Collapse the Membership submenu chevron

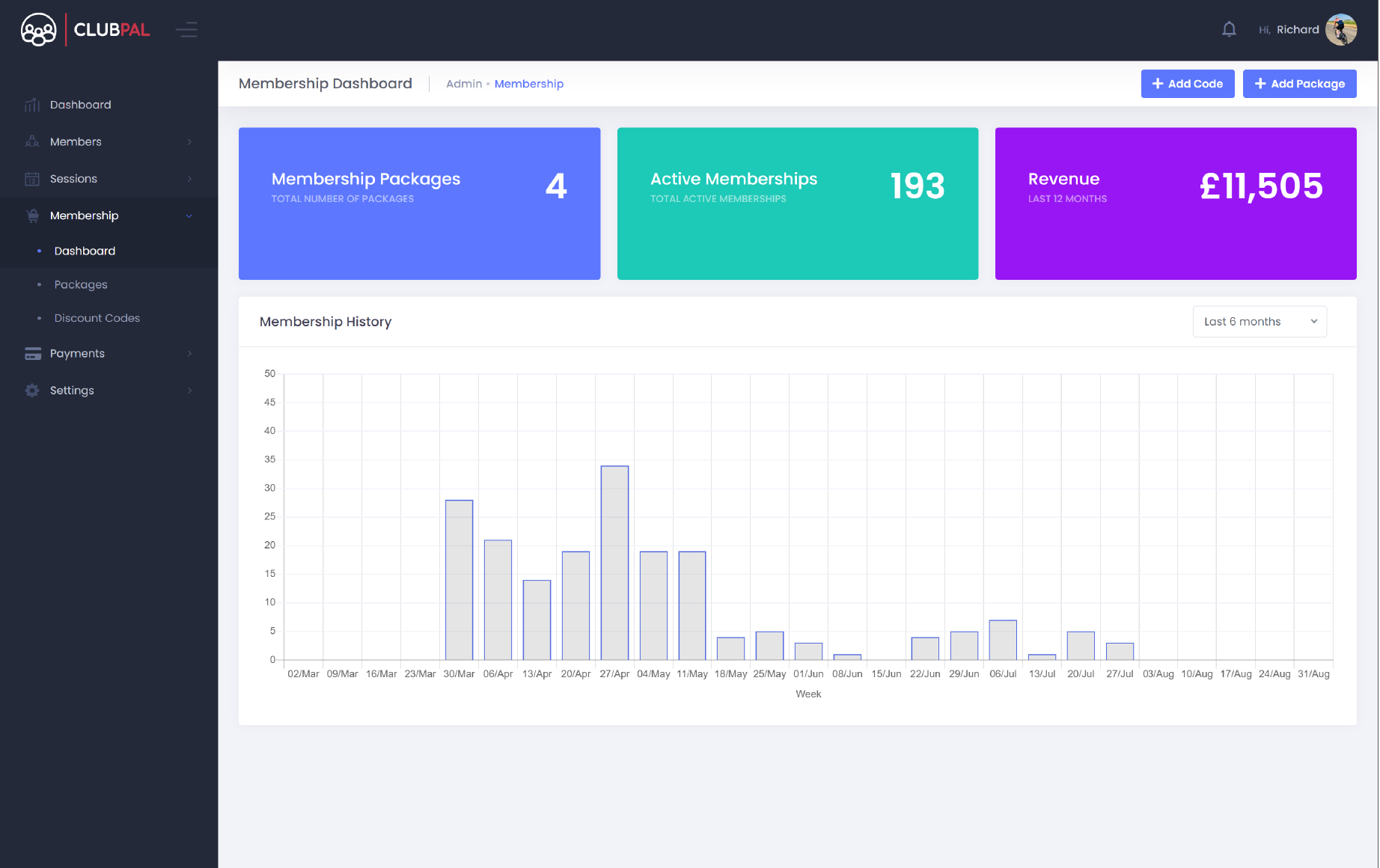(x=189, y=216)
